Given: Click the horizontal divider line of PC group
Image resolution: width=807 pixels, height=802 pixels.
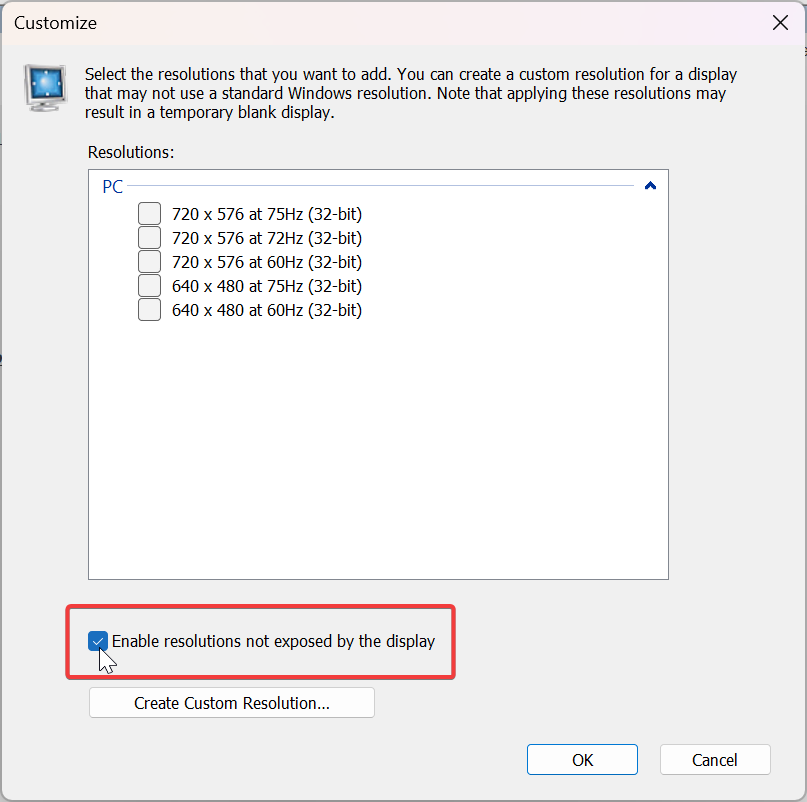Looking at the screenshot, I should pyautogui.click(x=380, y=186).
